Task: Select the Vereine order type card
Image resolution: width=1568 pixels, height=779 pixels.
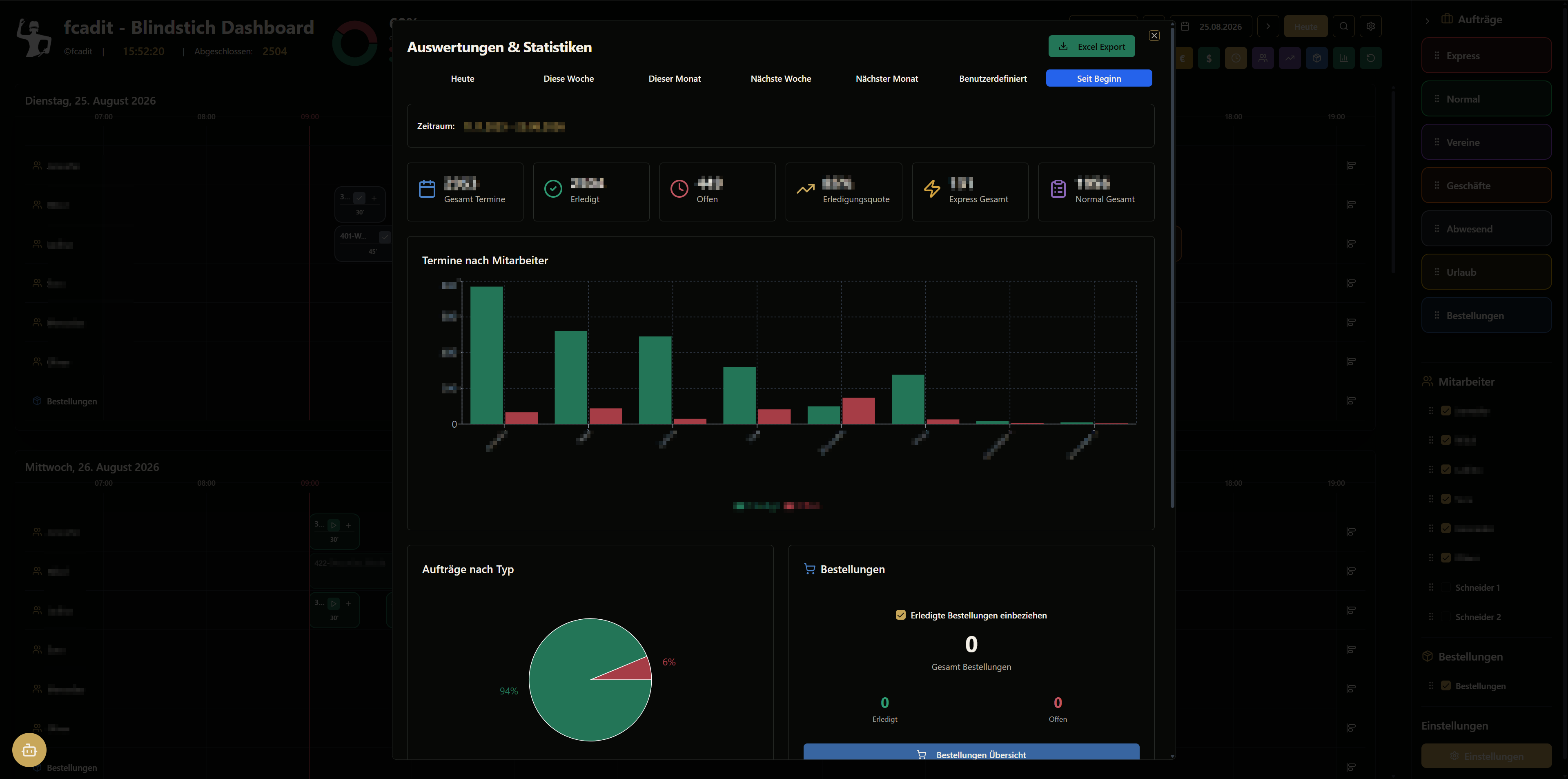Action: [x=1486, y=142]
